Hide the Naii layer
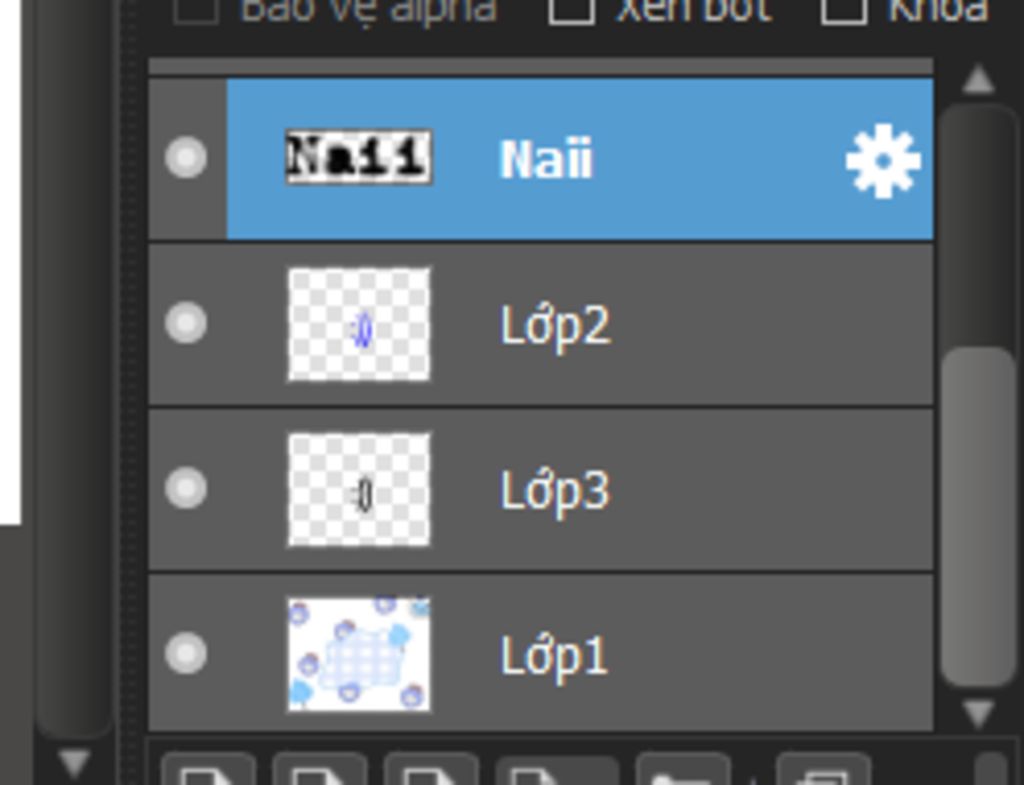This screenshot has height=785, width=1024. [186, 157]
